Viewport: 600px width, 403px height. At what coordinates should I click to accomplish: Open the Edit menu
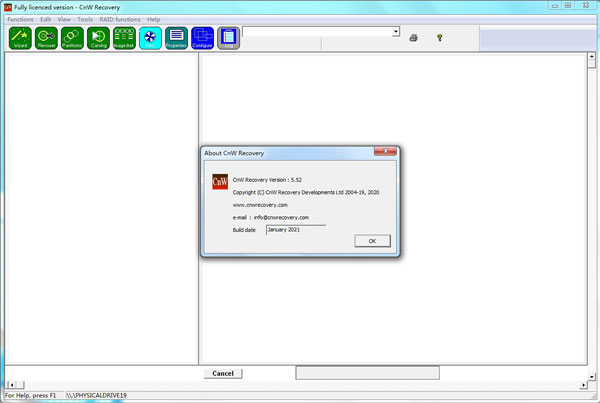point(46,19)
